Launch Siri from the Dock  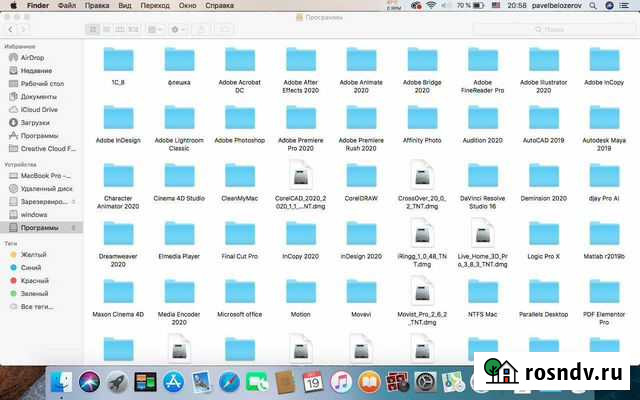click(89, 382)
